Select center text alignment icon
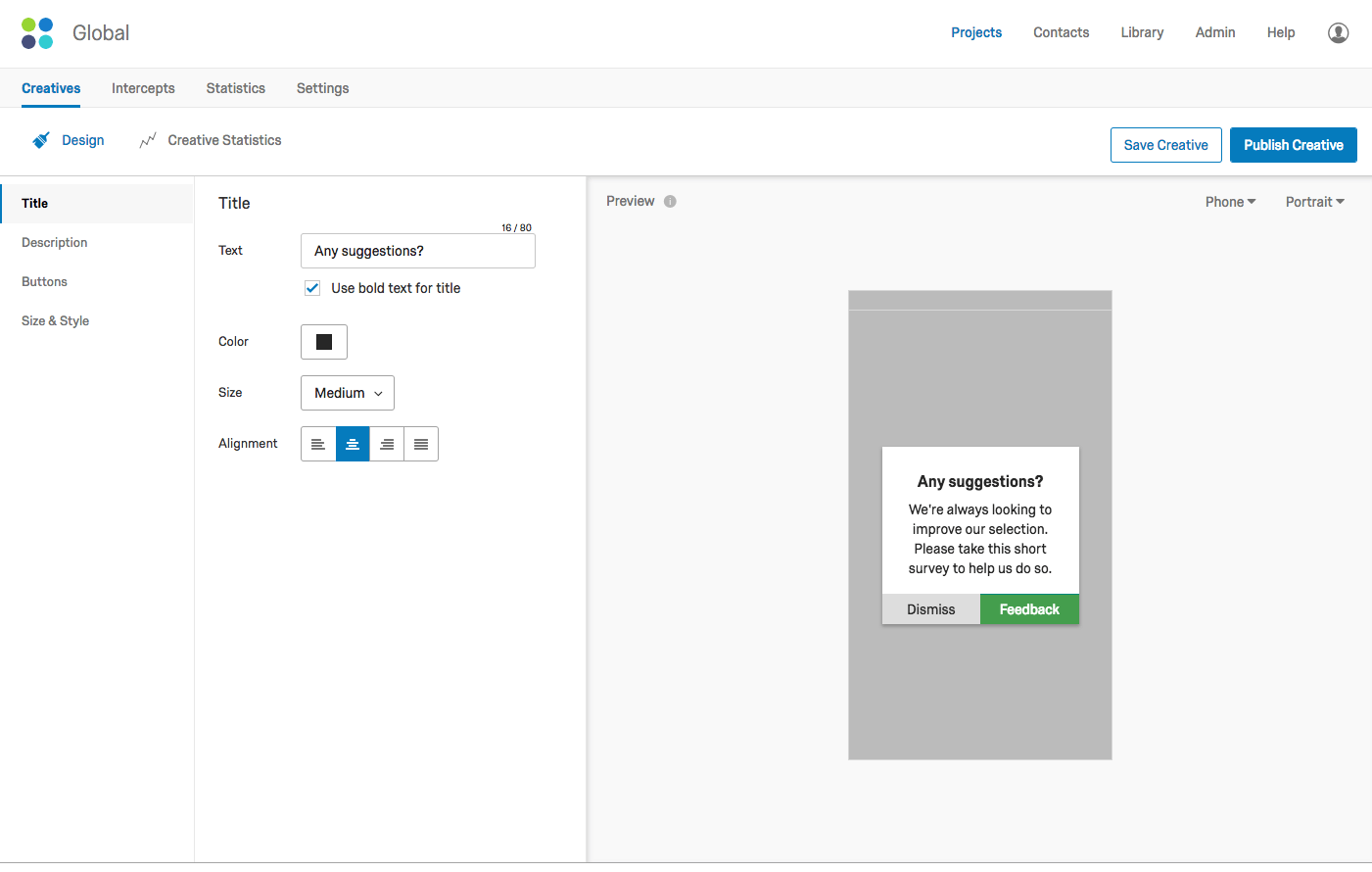Image resolution: width=1372 pixels, height=872 pixels. [x=353, y=444]
